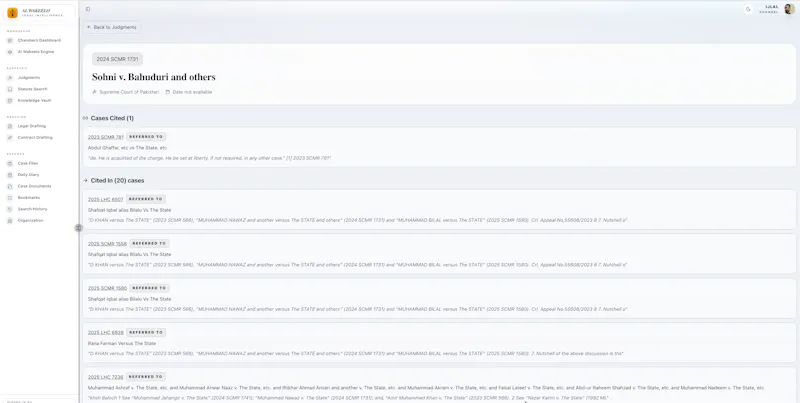The width and height of the screenshot is (800, 403).
Task: Click the Statute Search book icon
Action: pos(10,89)
